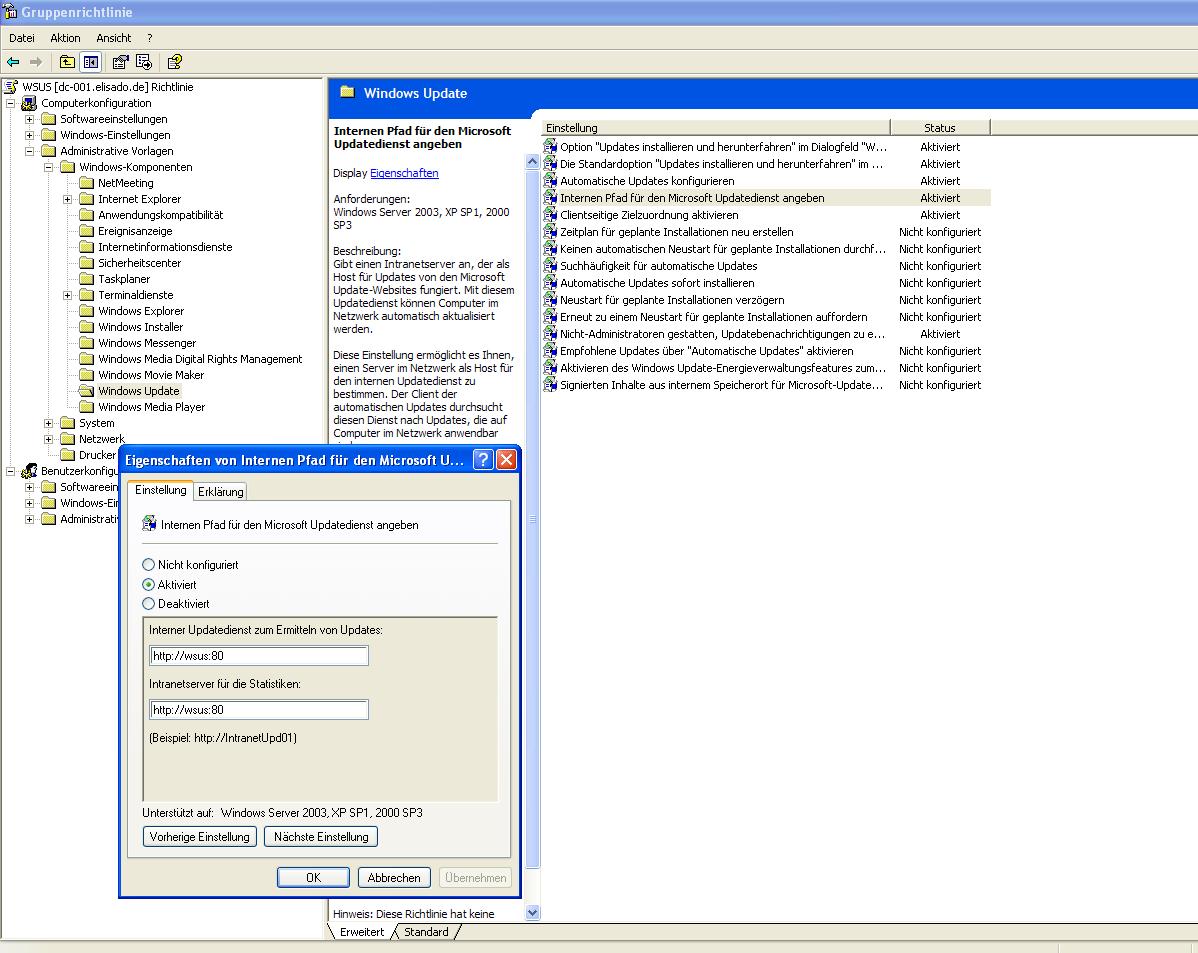Screen dimensions: 1198x953
Task: Click the statistics intranet server input field
Action: [x=259, y=710]
